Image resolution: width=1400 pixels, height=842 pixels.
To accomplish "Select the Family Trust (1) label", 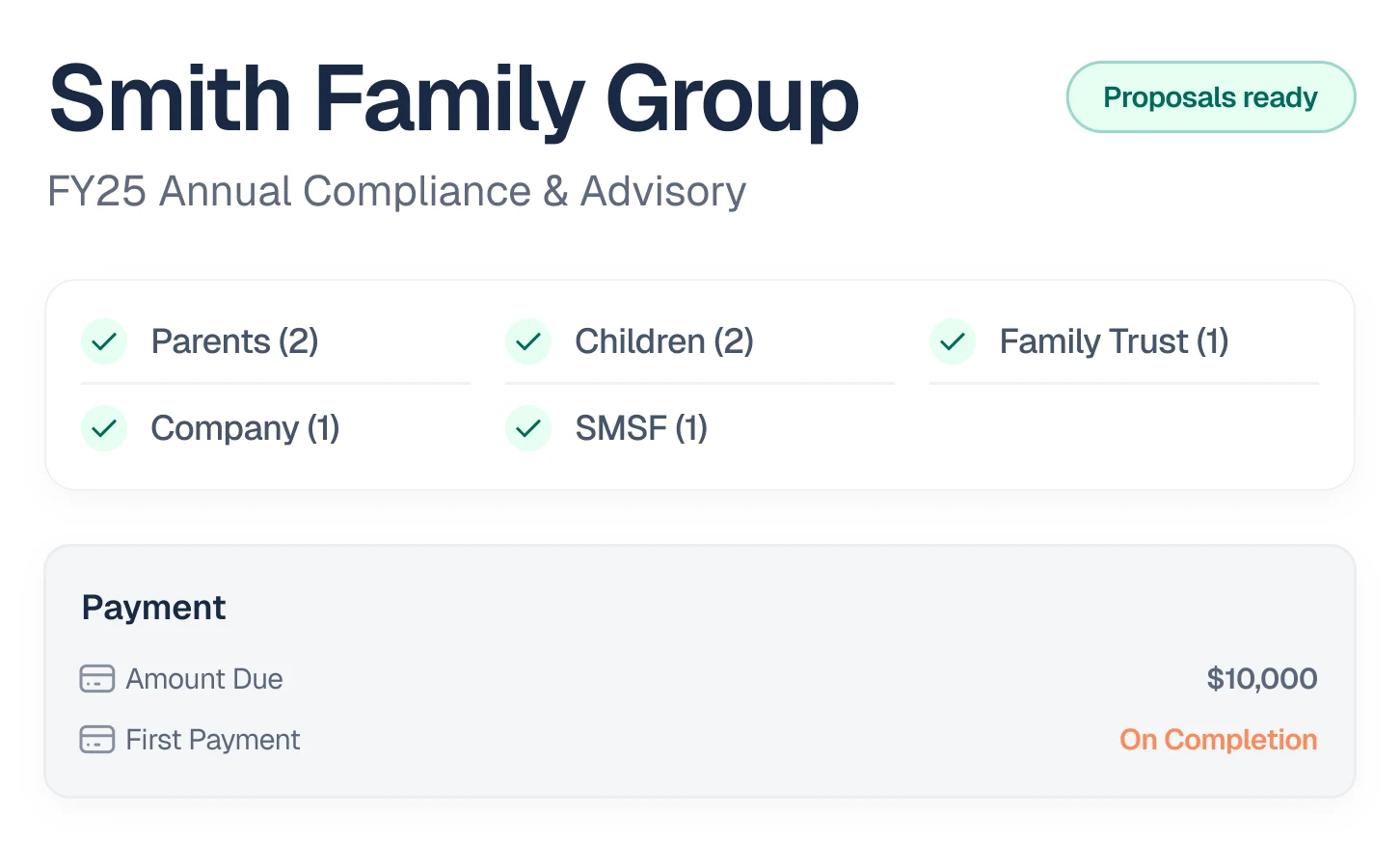I will [1114, 341].
